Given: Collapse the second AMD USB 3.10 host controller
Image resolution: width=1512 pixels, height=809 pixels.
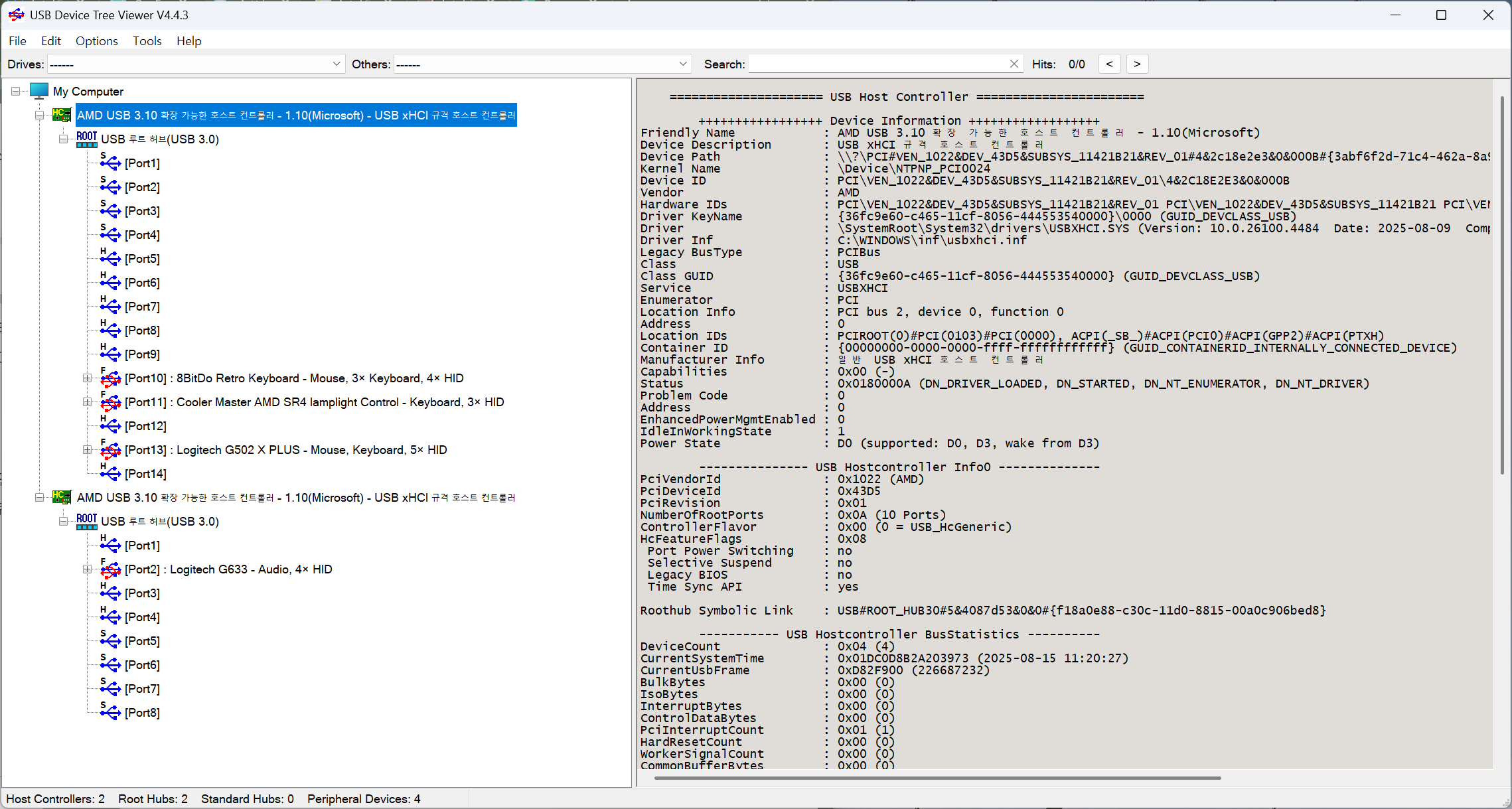Looking at the screenshot, I should click(39, 497).
